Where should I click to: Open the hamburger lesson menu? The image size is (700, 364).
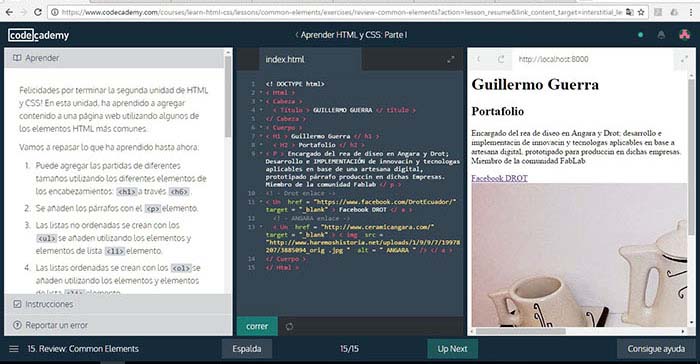click(14, 349)
